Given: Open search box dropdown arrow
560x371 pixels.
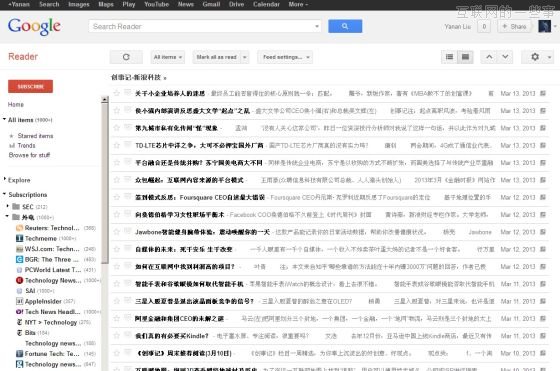Looking at the screenshot, I should (x=316, y=26).
